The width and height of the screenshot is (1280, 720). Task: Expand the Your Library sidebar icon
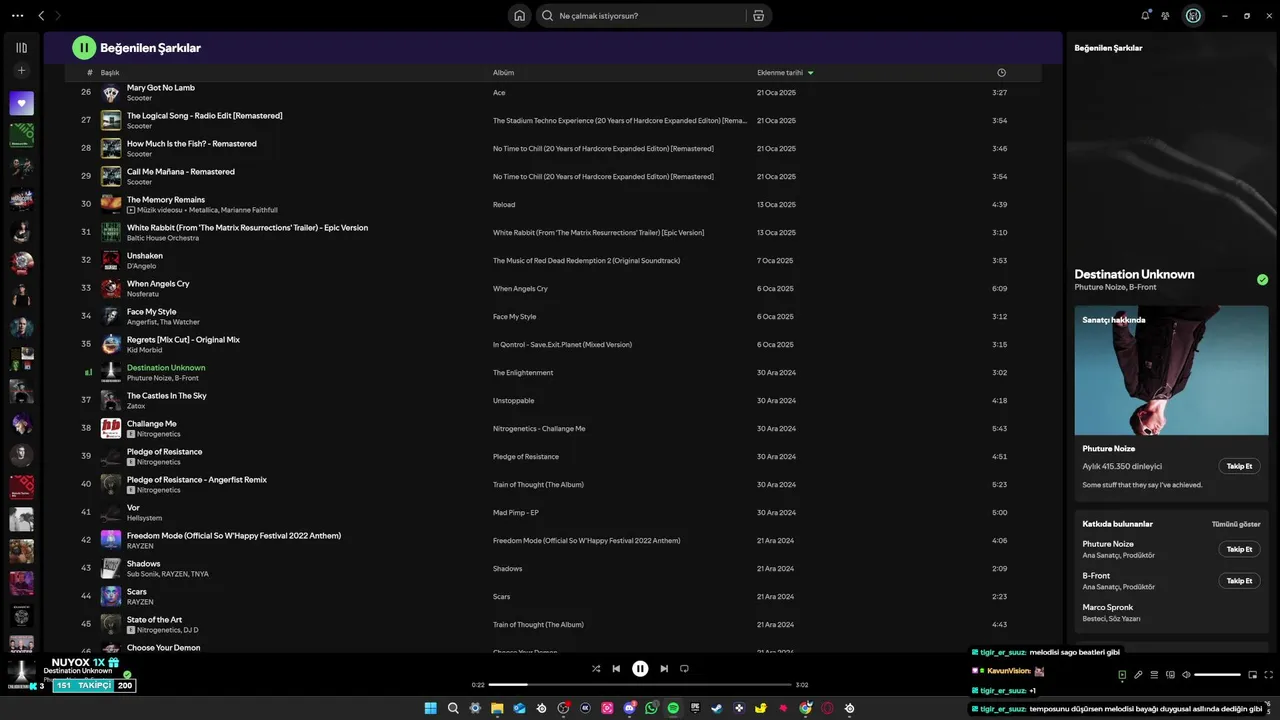coord(21,47)
